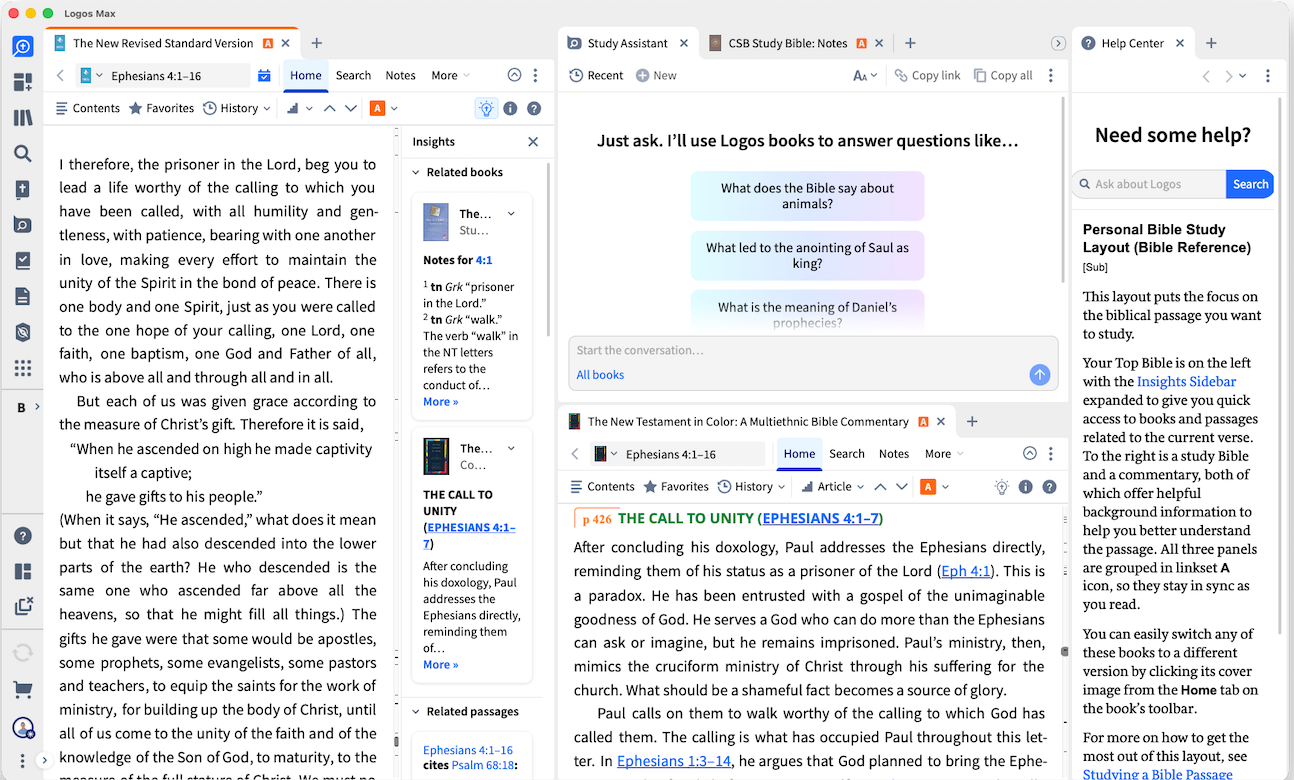
Task: Click the orange linkset A swatch in NRSV toolbar
Action: click(x=378, y=108)
